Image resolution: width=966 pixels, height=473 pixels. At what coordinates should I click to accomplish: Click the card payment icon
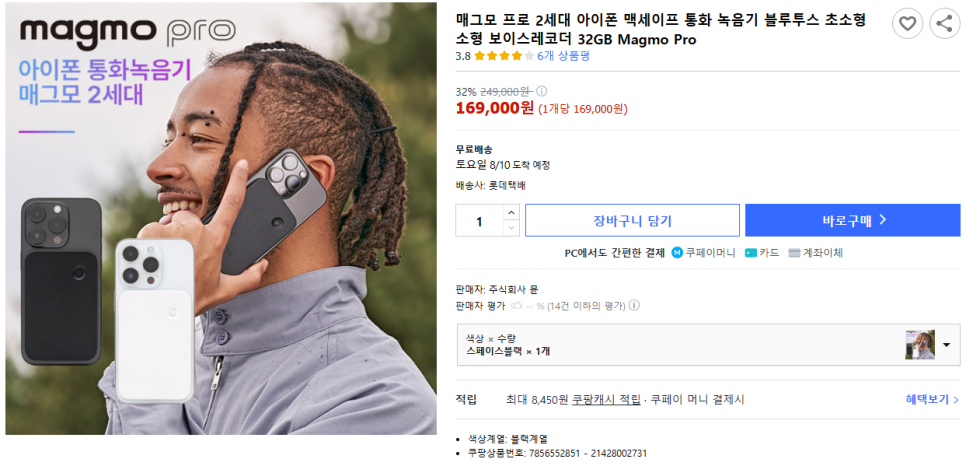click(750, 253)
